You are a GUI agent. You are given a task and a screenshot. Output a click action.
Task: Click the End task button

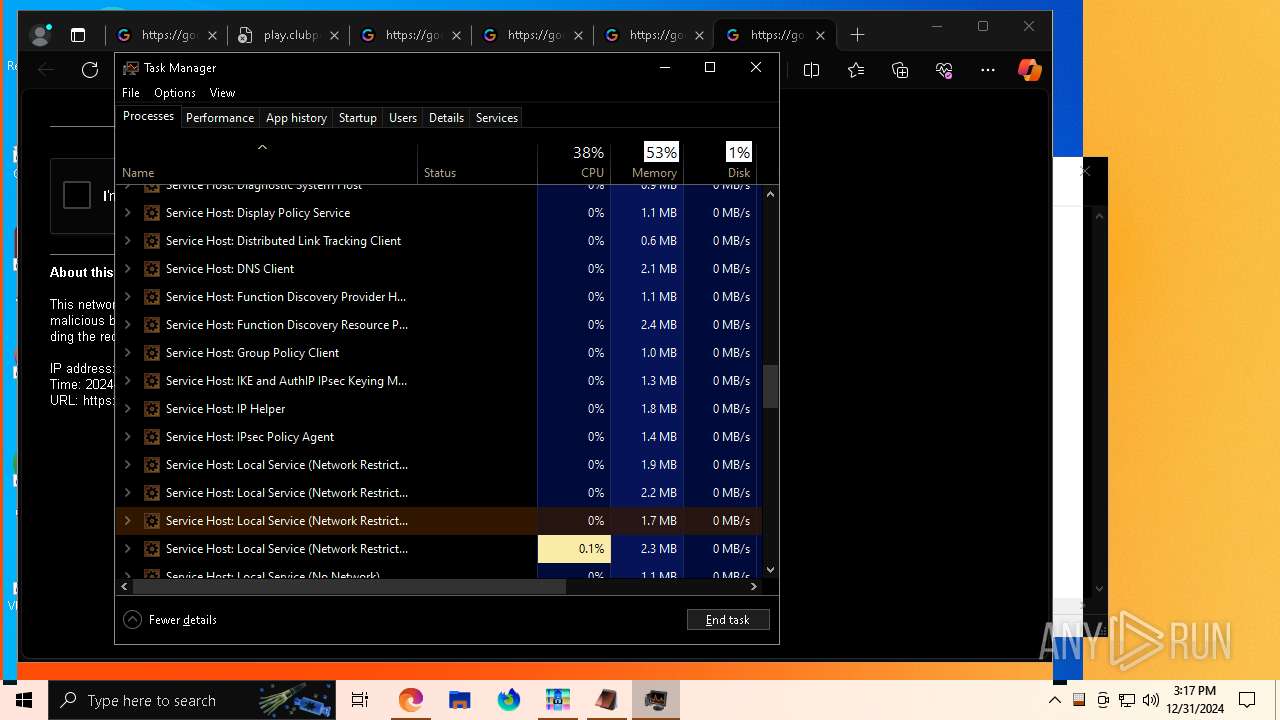tap(728, 620)
